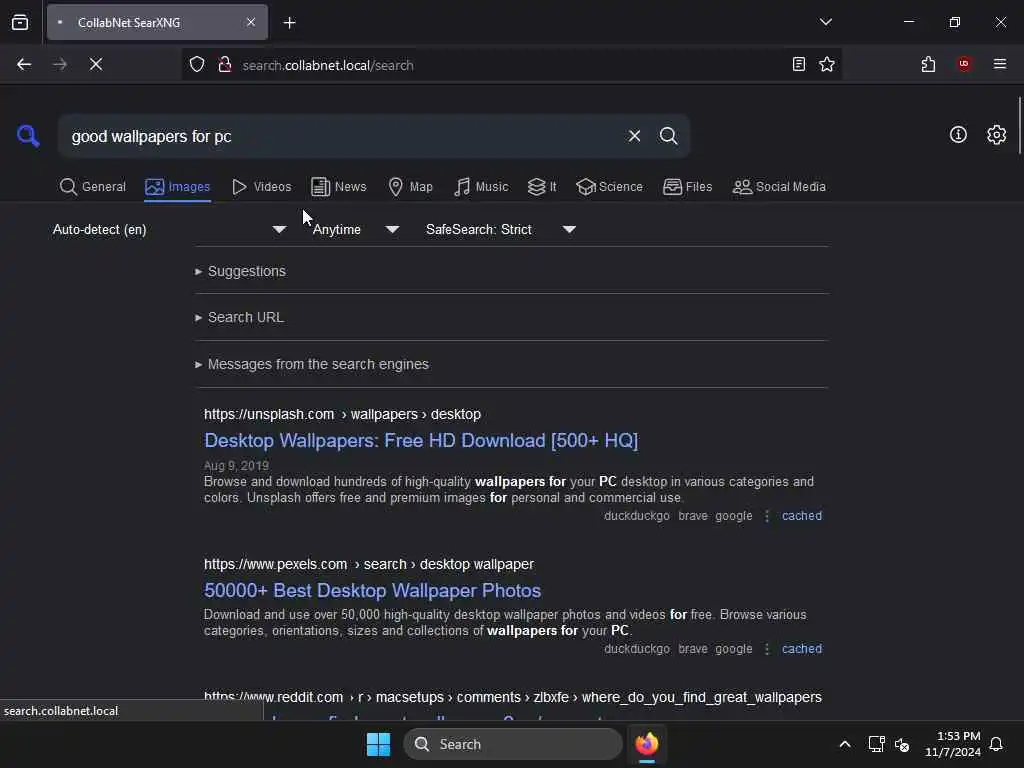
Task: Open the notifications bell icon
Action: pos(996,744)
